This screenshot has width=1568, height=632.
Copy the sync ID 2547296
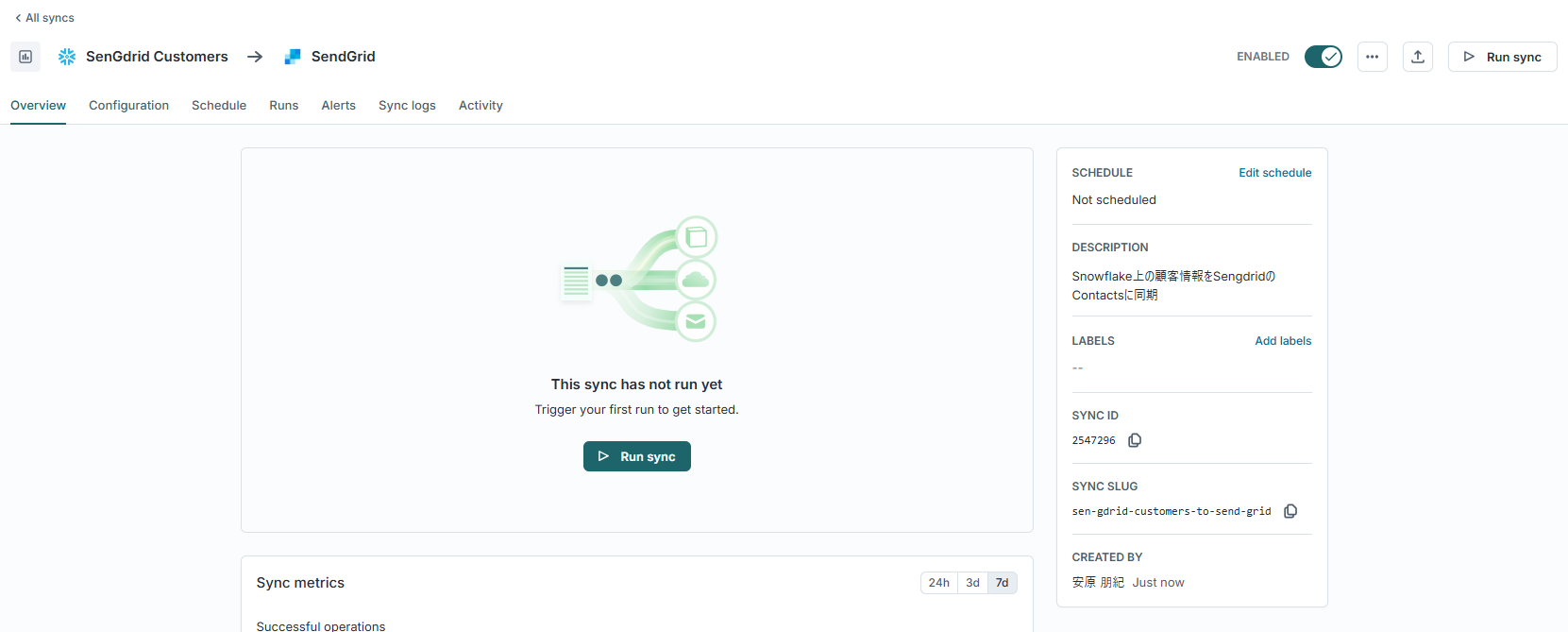(x=1135, y=440)
